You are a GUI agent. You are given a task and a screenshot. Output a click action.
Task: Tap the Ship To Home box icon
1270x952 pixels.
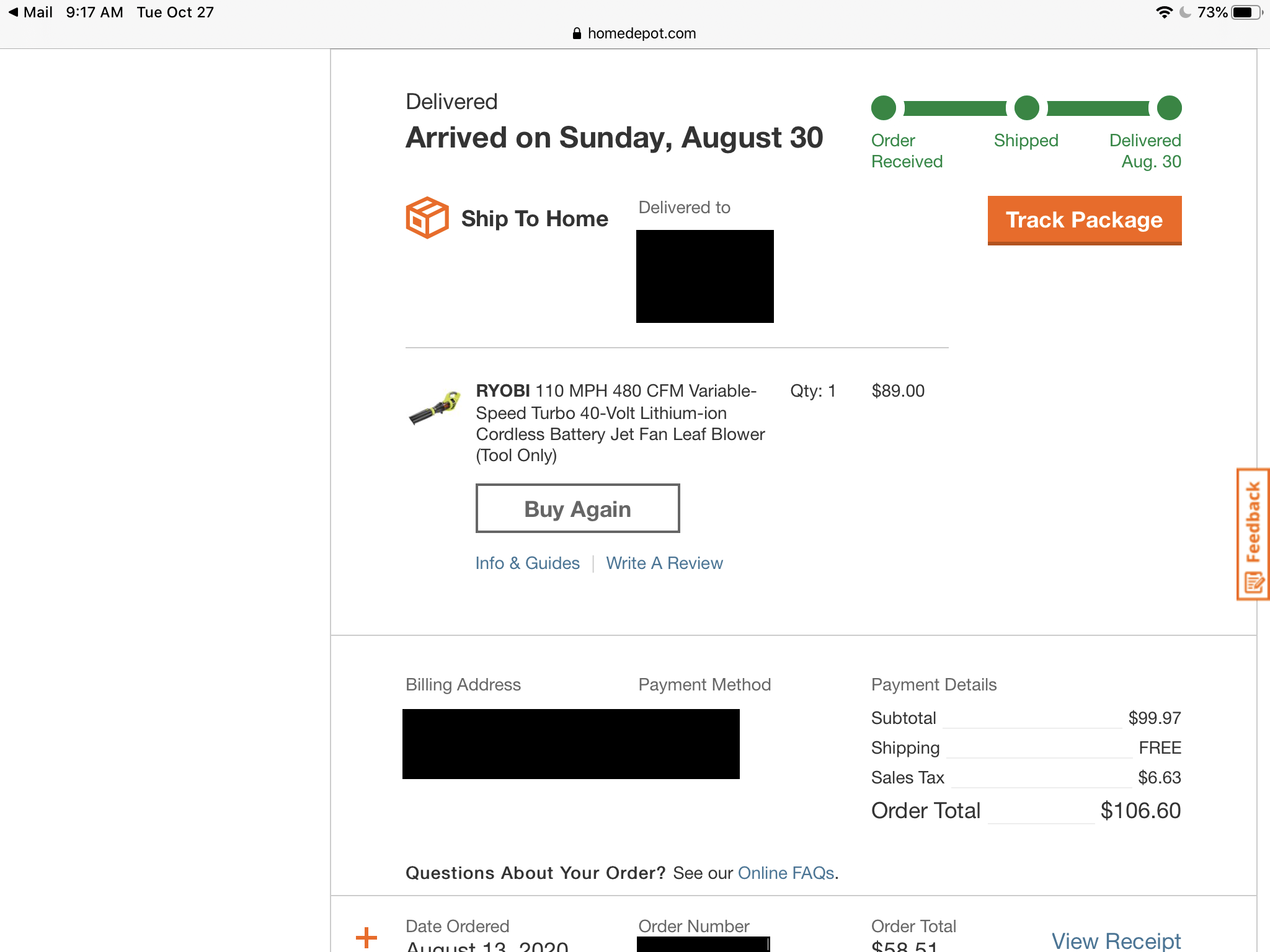427,218
